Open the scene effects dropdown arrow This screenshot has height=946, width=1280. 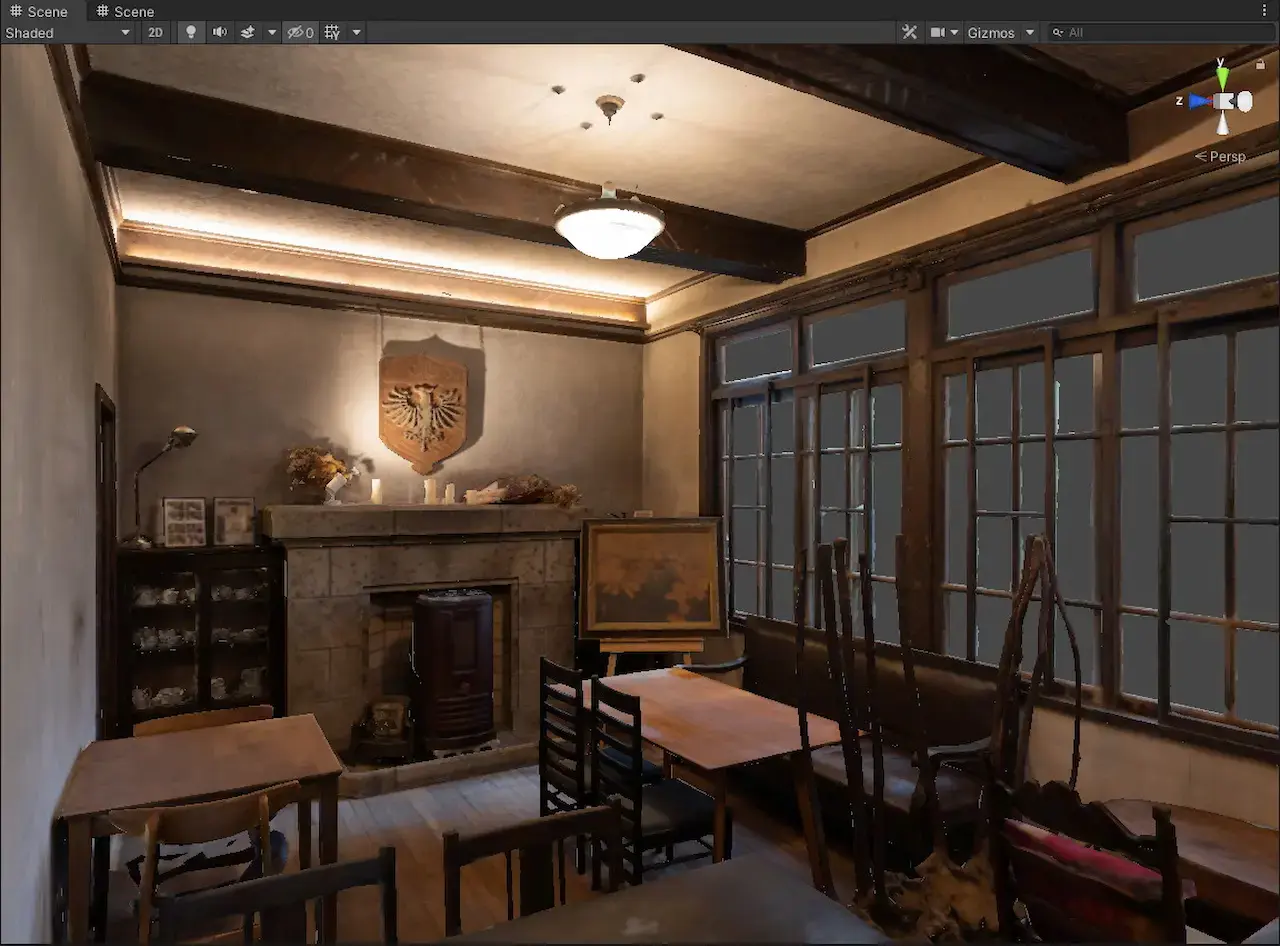click(x=271, y=32)
